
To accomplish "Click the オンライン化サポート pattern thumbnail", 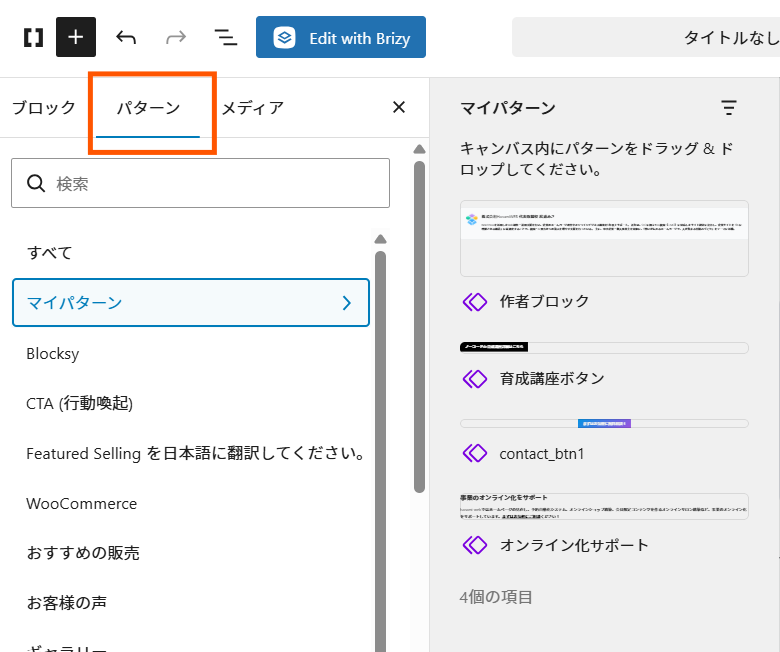I will coord(604,506).
